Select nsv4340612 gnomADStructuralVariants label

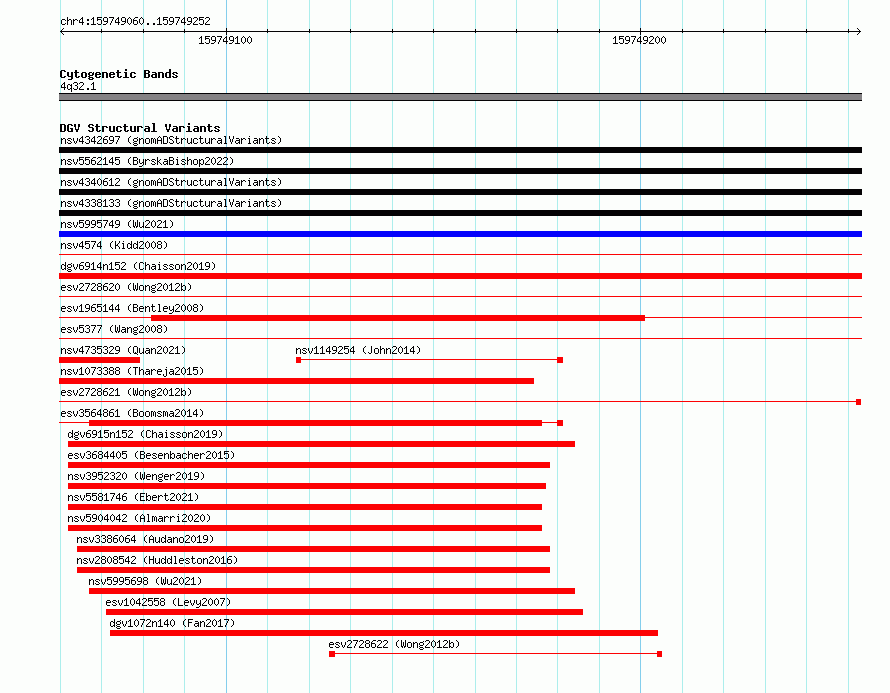click(x=171, y=182)
